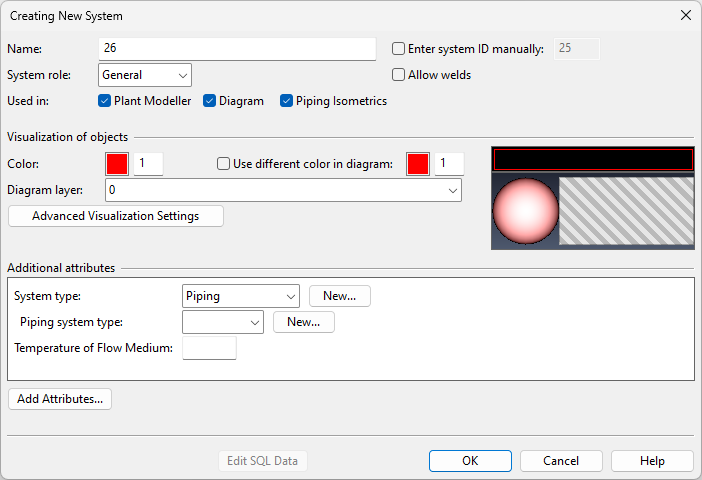Uncheck the Plant Modeller checkbox

pos(105,101)
